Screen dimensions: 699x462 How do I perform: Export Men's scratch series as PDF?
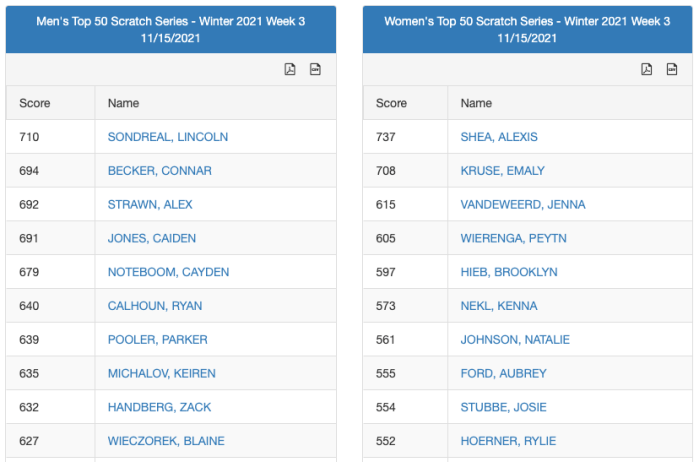click(290, 69)
